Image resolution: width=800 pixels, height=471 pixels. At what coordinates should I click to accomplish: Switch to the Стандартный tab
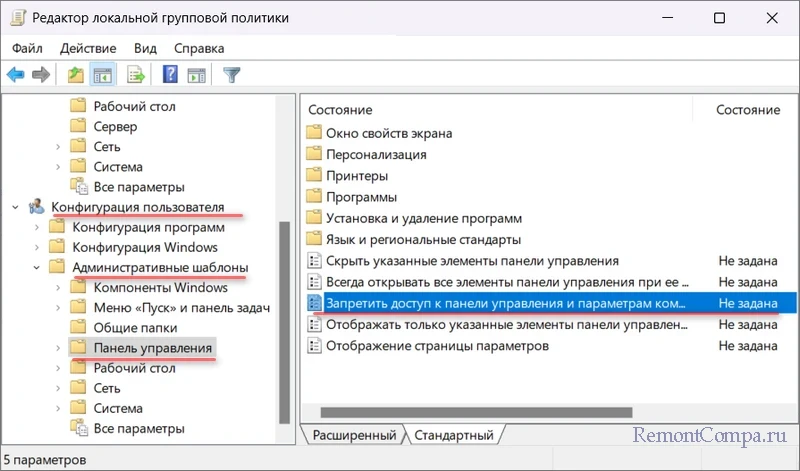click(454, 435)
